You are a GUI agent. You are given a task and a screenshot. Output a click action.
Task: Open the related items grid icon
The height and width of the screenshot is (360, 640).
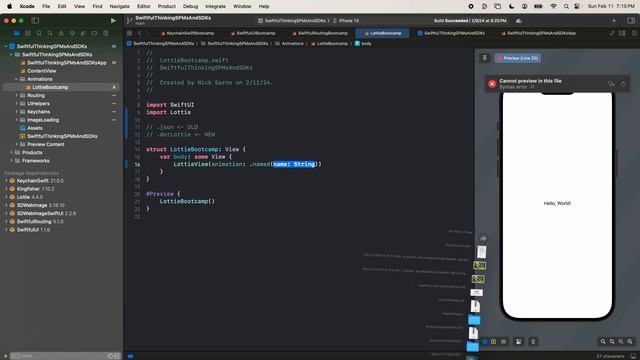point(129,33)
